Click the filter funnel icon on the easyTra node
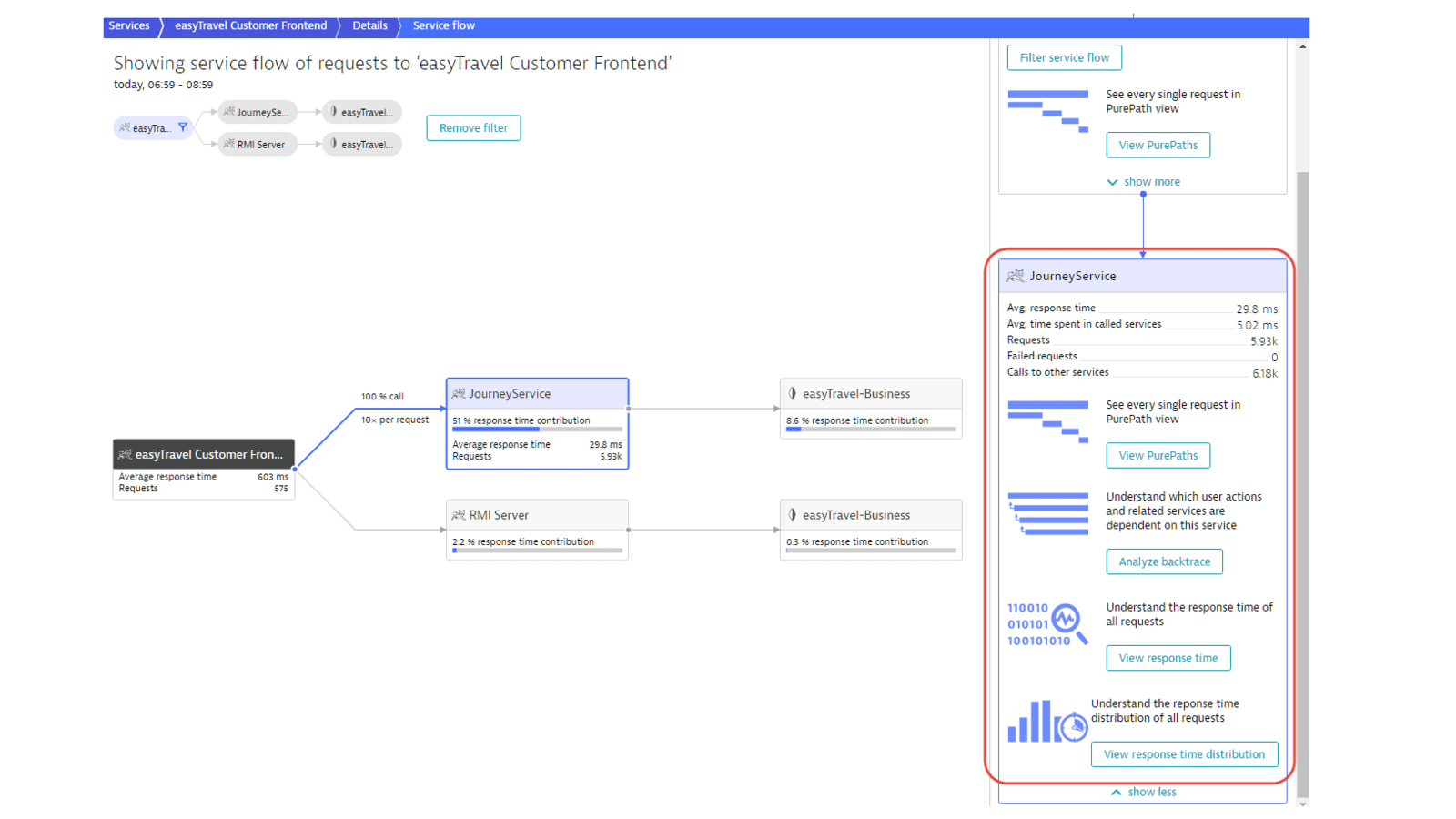The image size is (1456, 819). pyautogui.click(x=184, y=127)
